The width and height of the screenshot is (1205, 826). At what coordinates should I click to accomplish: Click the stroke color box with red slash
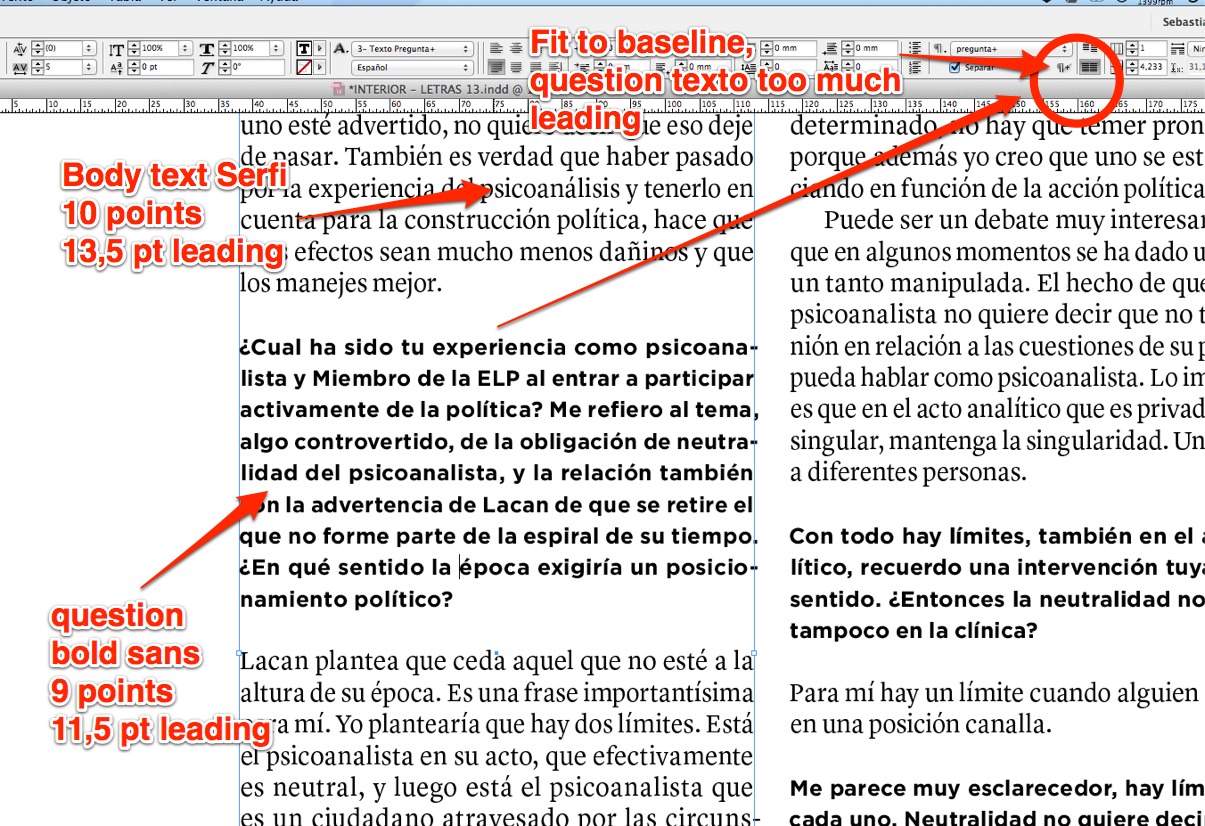pos(304,67)
